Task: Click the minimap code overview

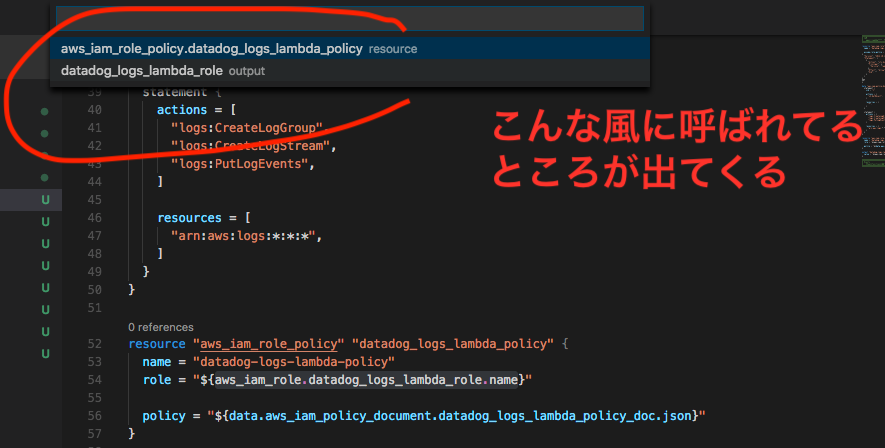Action: [x=873, y=102]
